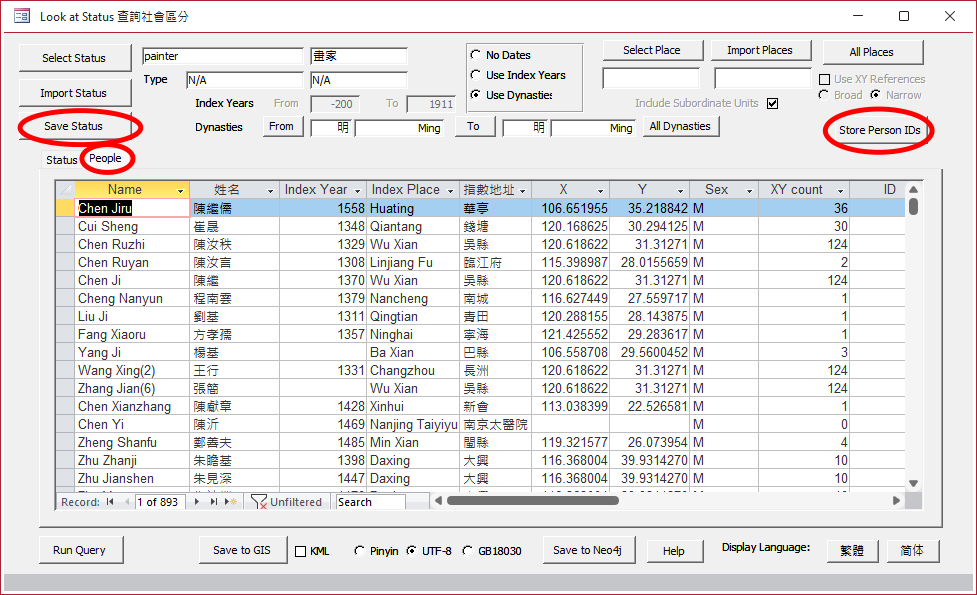Select the No Dates radio option
This screenshot has height=595, width=977.
[475, 55]
